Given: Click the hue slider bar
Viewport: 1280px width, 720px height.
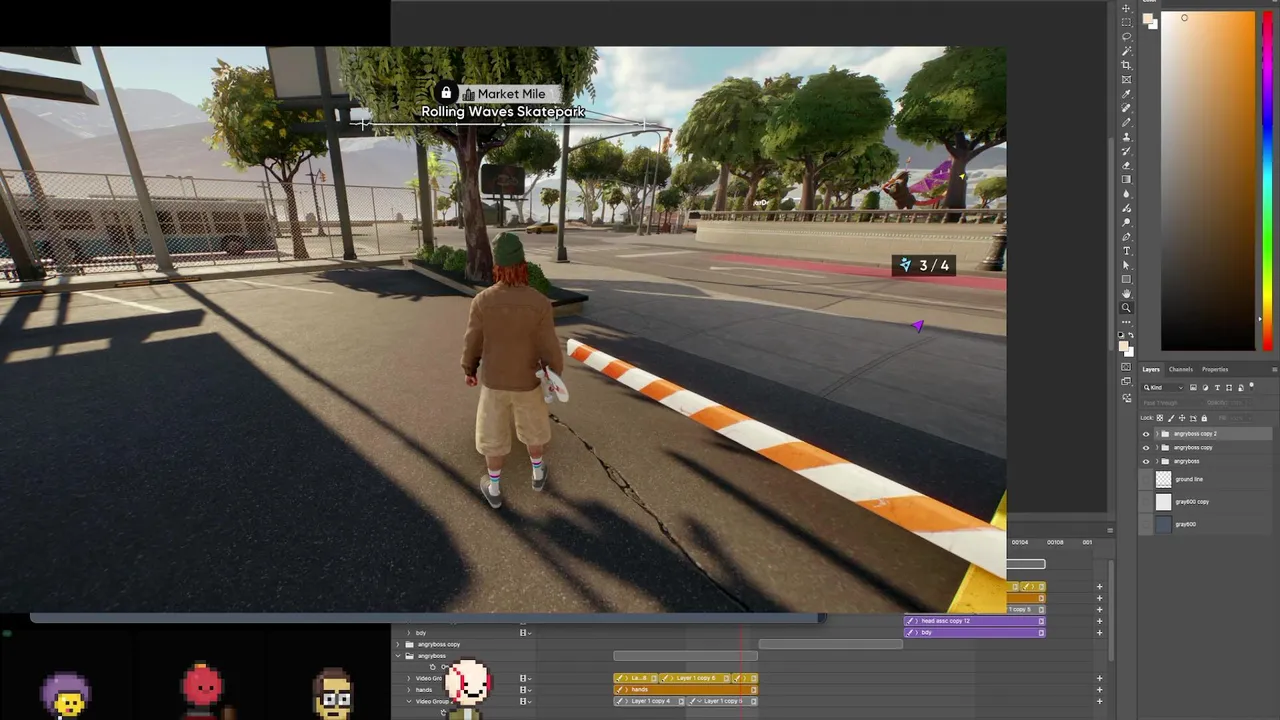Looking at the screenshot, I should [x=1267, y=180].
